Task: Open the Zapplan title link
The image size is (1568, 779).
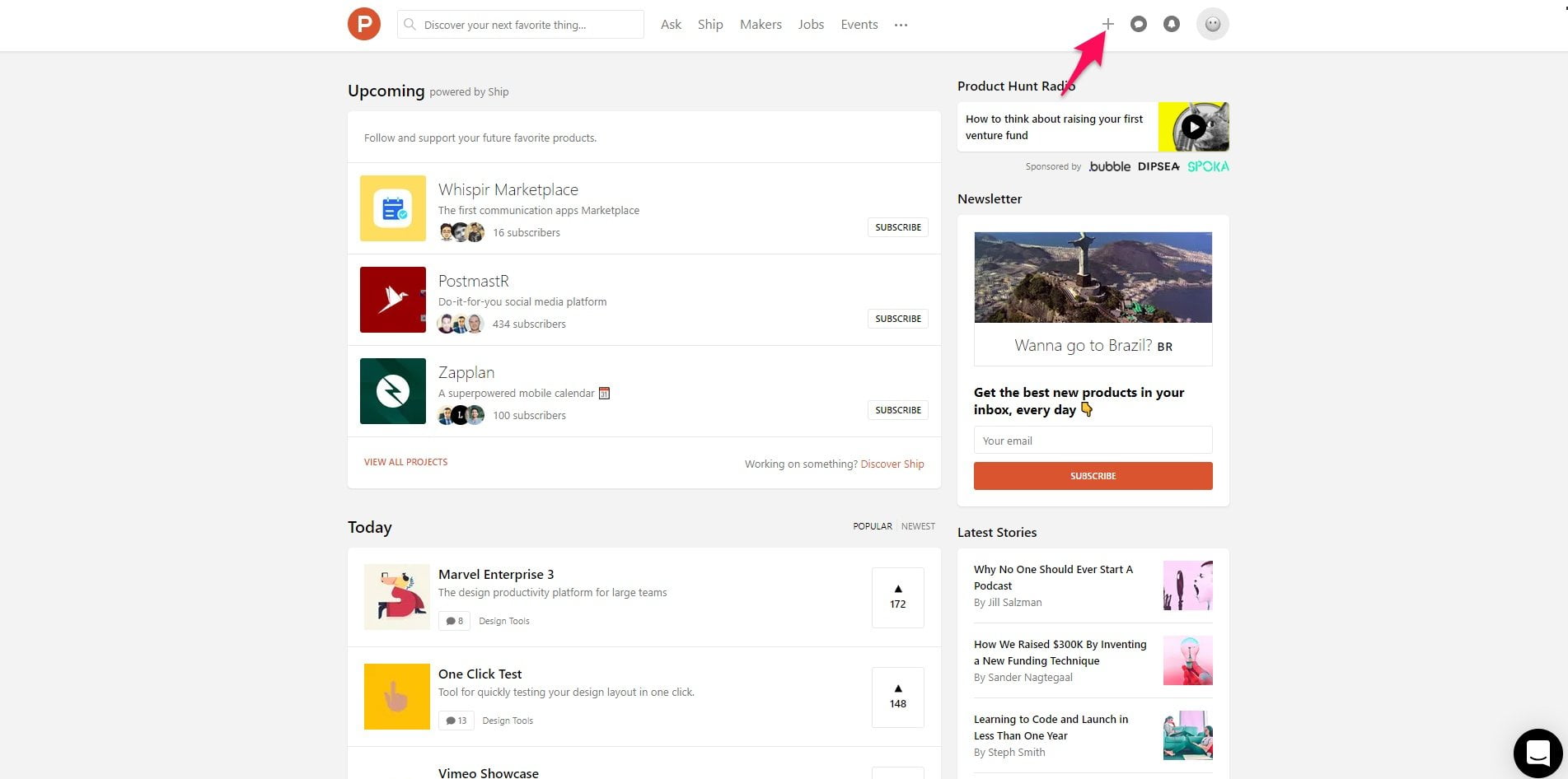Action: tap(466, 372)
